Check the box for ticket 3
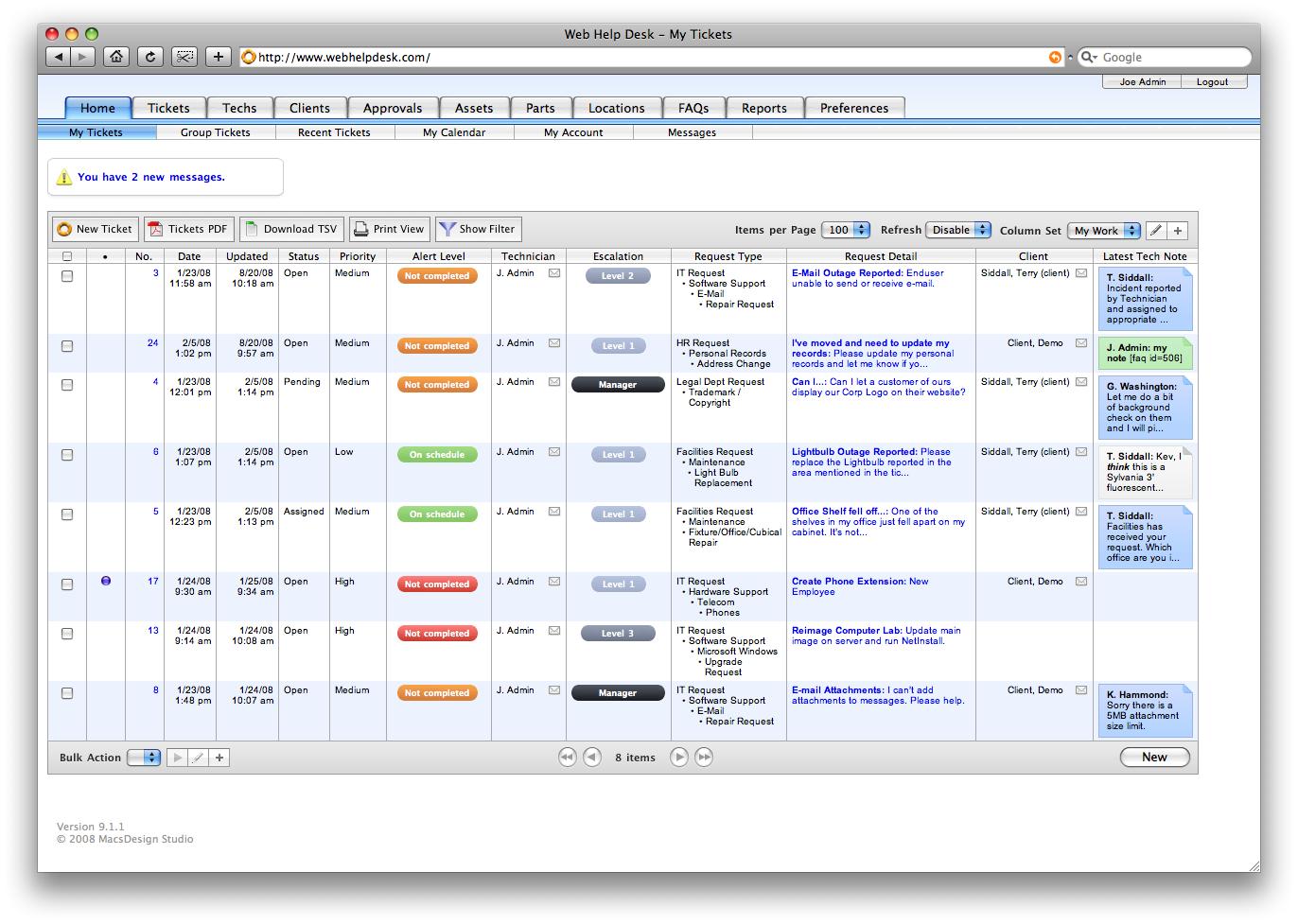Viewport: 1298px width, 924px height. point(67,276)
